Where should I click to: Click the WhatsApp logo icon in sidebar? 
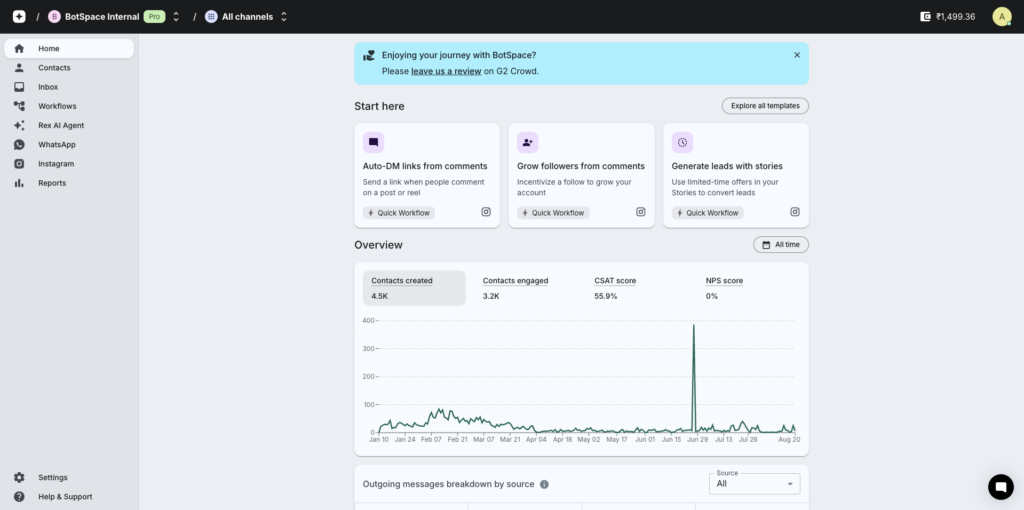[19, 144]
